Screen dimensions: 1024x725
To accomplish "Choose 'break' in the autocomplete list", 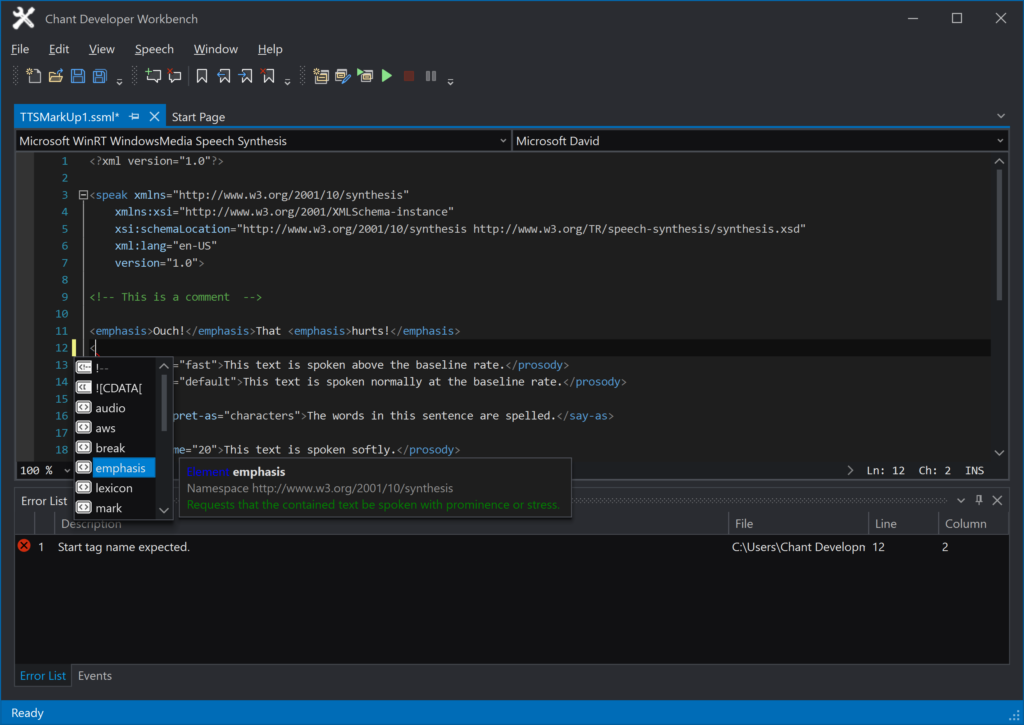I will (110, 448).
